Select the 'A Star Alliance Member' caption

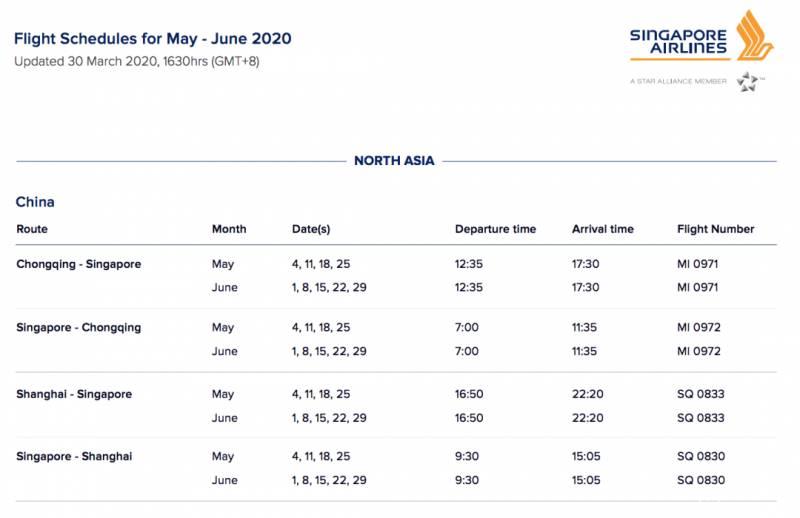point(680,81)
